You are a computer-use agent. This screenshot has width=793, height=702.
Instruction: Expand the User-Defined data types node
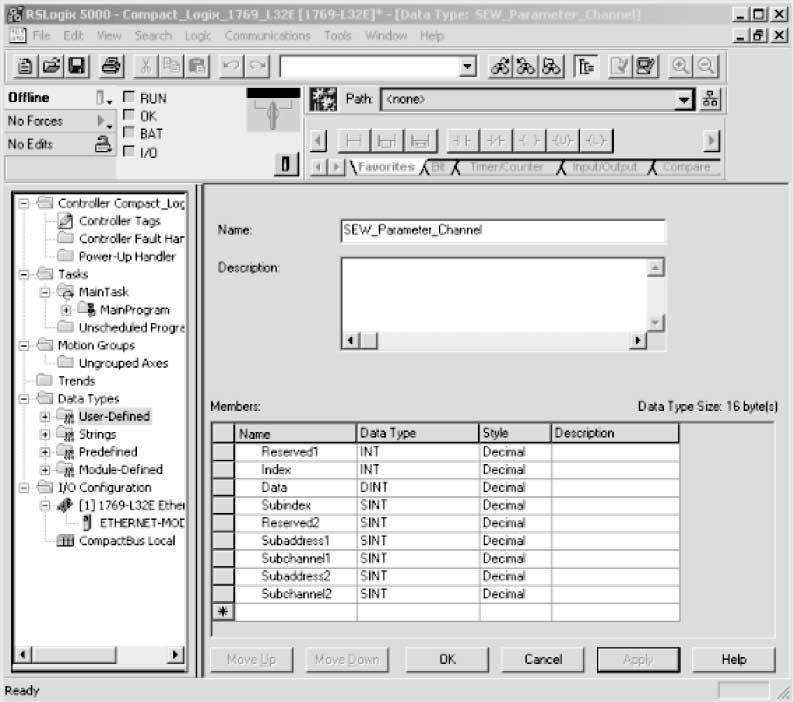tap(45, 417)
